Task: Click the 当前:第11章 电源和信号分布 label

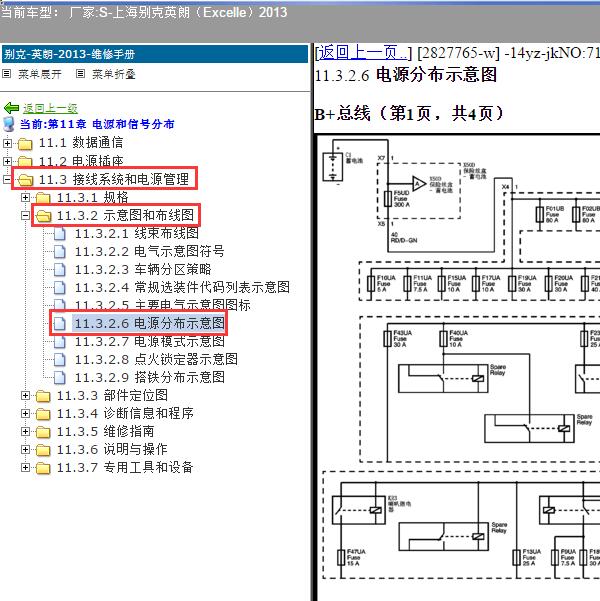Action: pyautogui.click(x=97, y=125)
